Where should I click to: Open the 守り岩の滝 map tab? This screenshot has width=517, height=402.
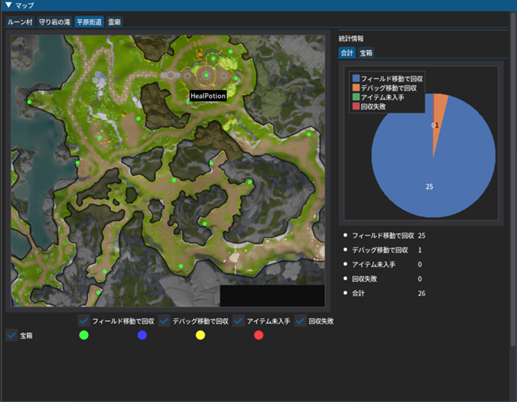(x=55, y=22)
